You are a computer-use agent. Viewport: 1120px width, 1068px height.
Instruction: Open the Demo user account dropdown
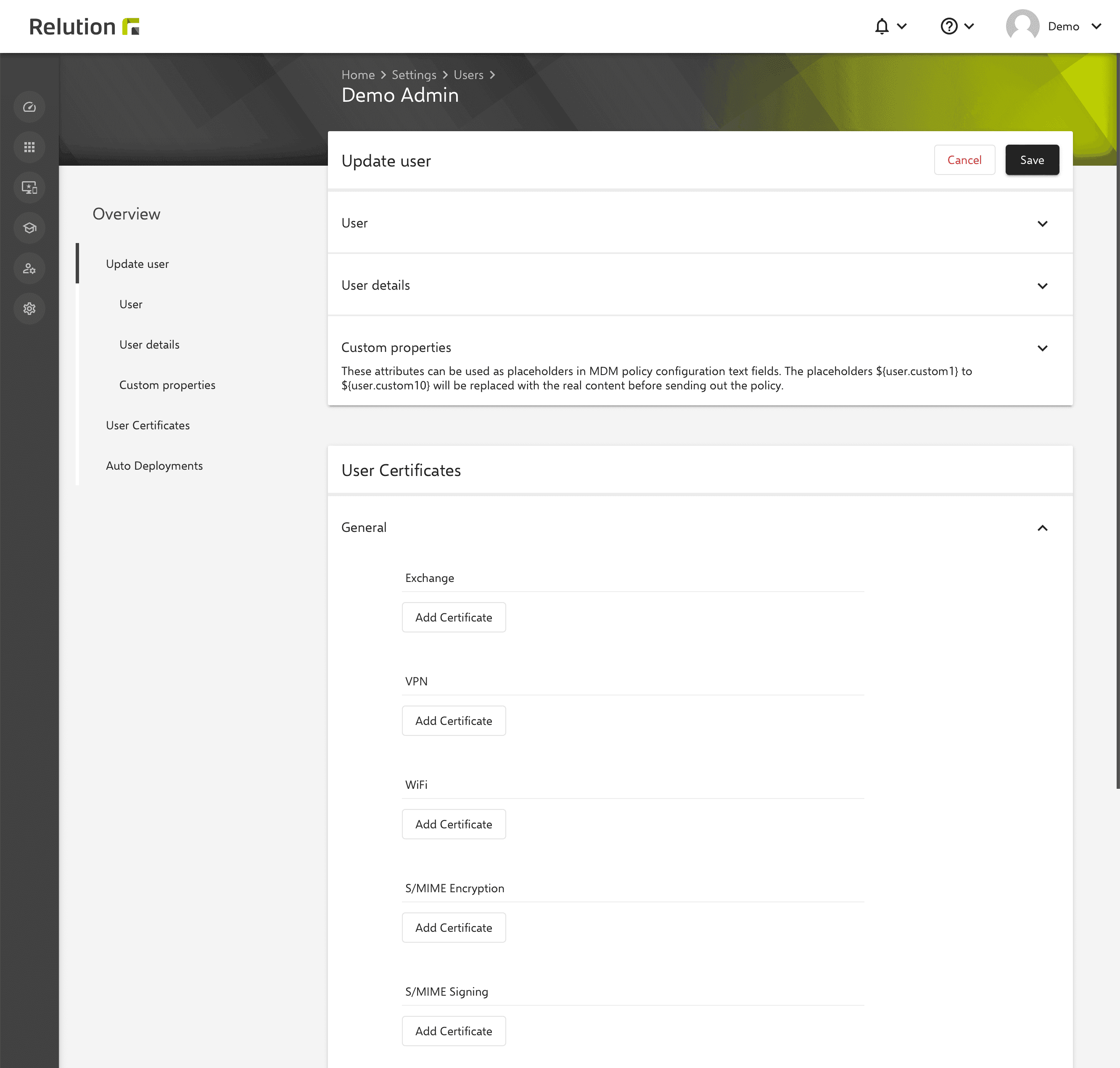point(1054,26)
